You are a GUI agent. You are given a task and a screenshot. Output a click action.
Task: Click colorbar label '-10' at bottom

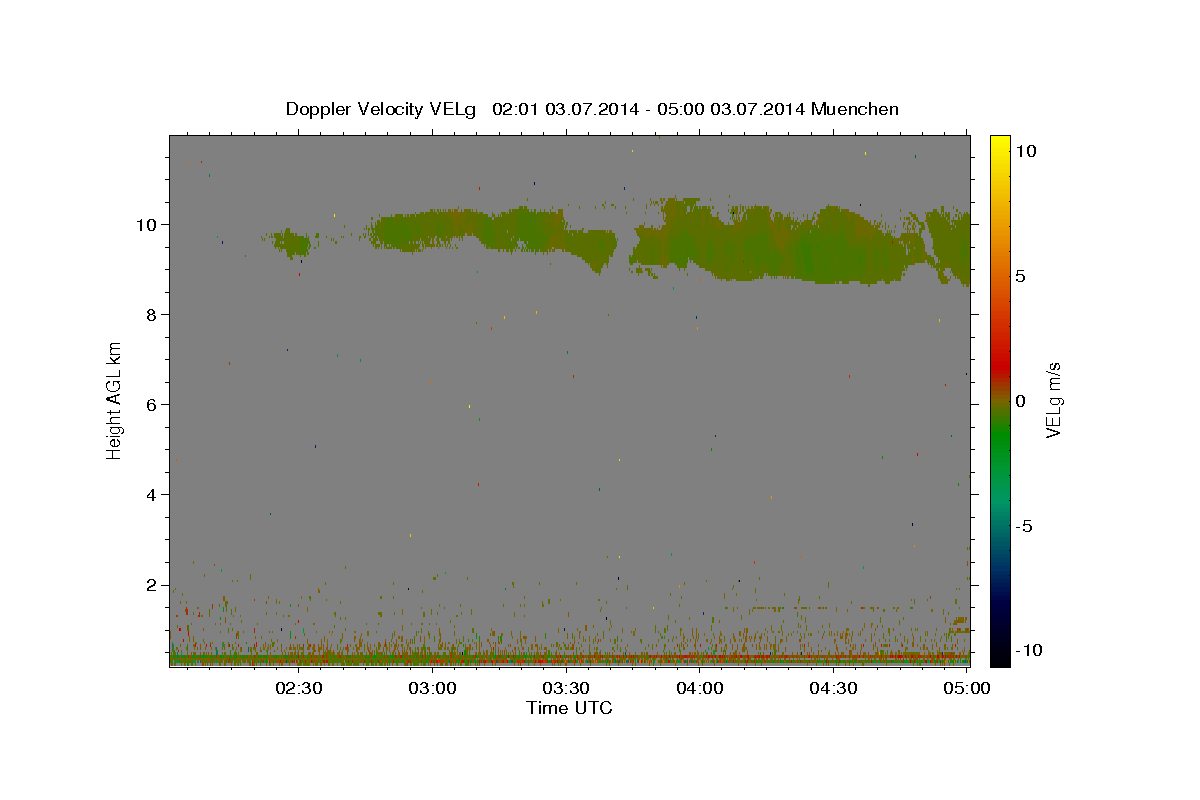click(x=1028, y=650)
